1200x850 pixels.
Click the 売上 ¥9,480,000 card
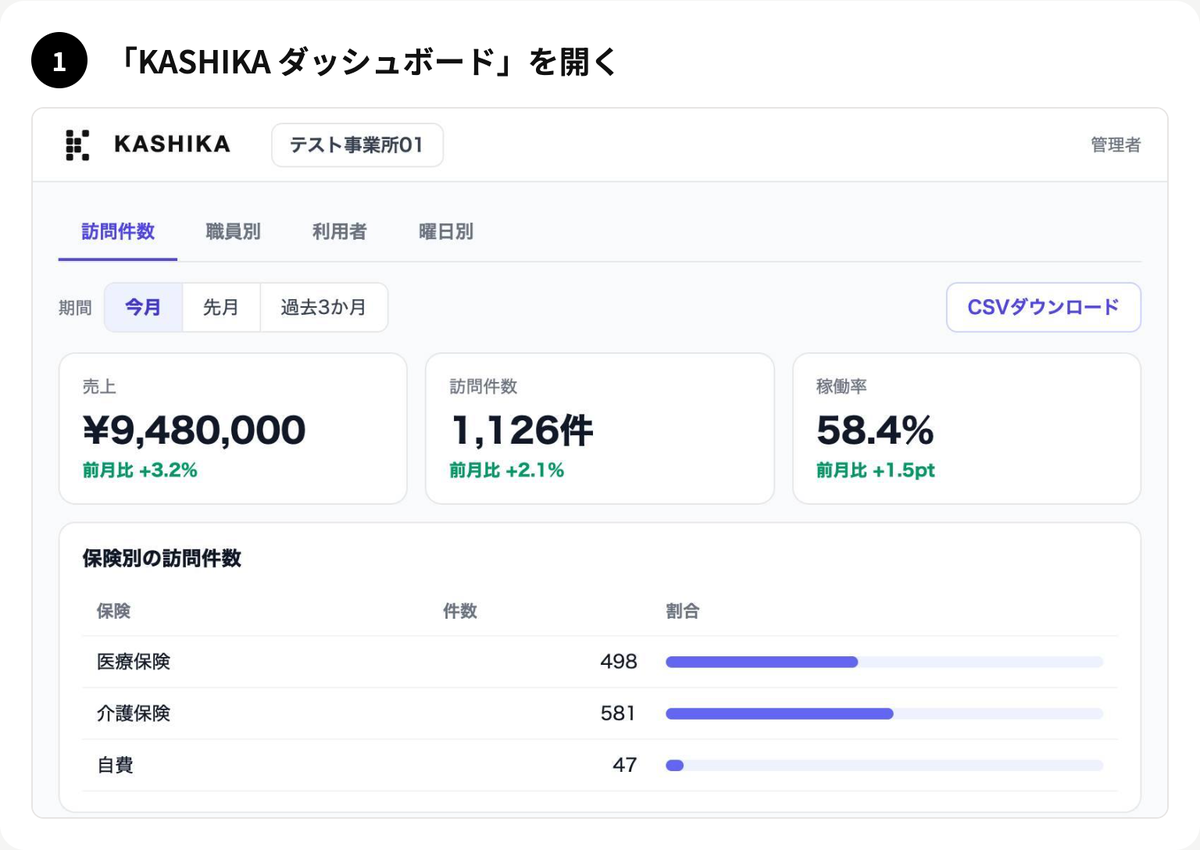tap(233, 428)
